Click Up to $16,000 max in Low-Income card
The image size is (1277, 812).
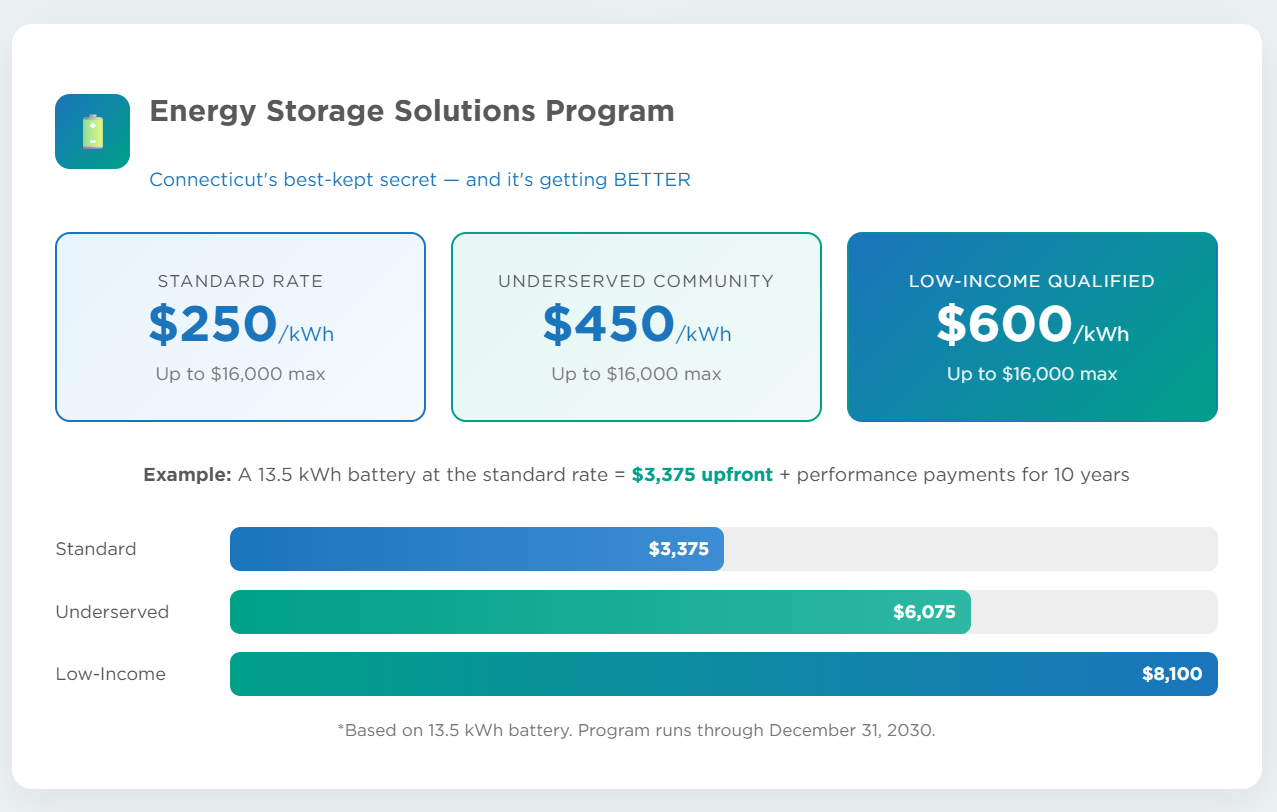1031,374
